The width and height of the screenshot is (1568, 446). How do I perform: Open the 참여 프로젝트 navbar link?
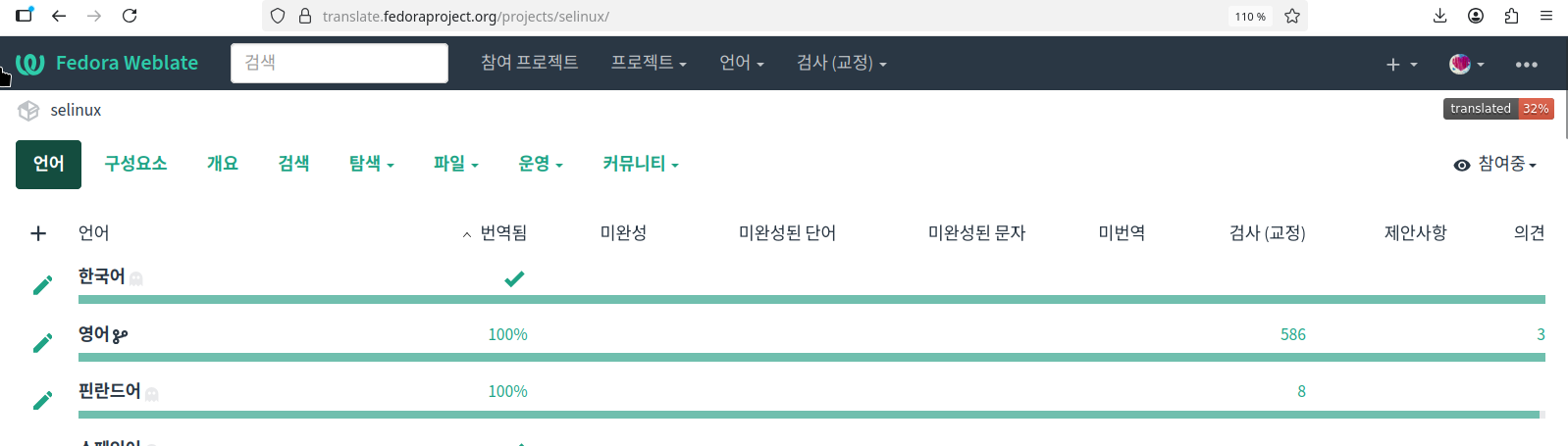click(529, 63)
